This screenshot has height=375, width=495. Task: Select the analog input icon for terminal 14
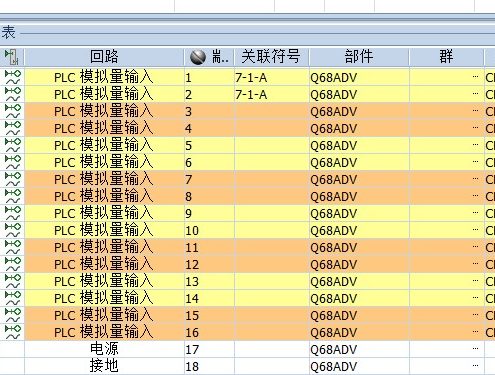[x=13, y=298]
